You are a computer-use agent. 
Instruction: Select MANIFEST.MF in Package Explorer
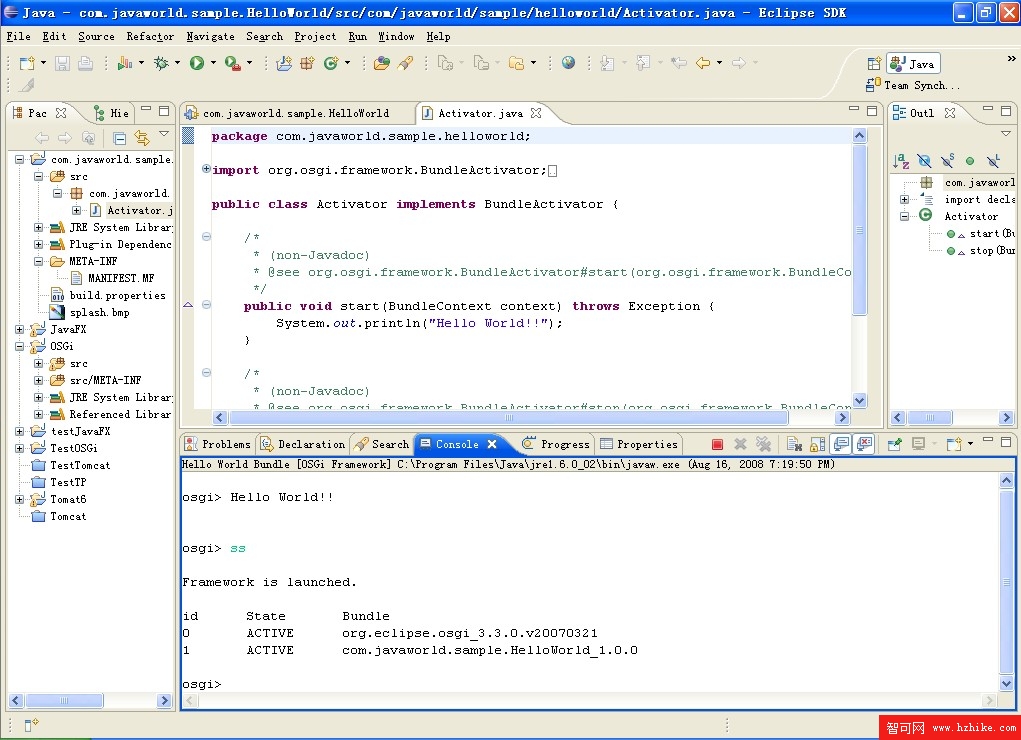coord(121,278)
